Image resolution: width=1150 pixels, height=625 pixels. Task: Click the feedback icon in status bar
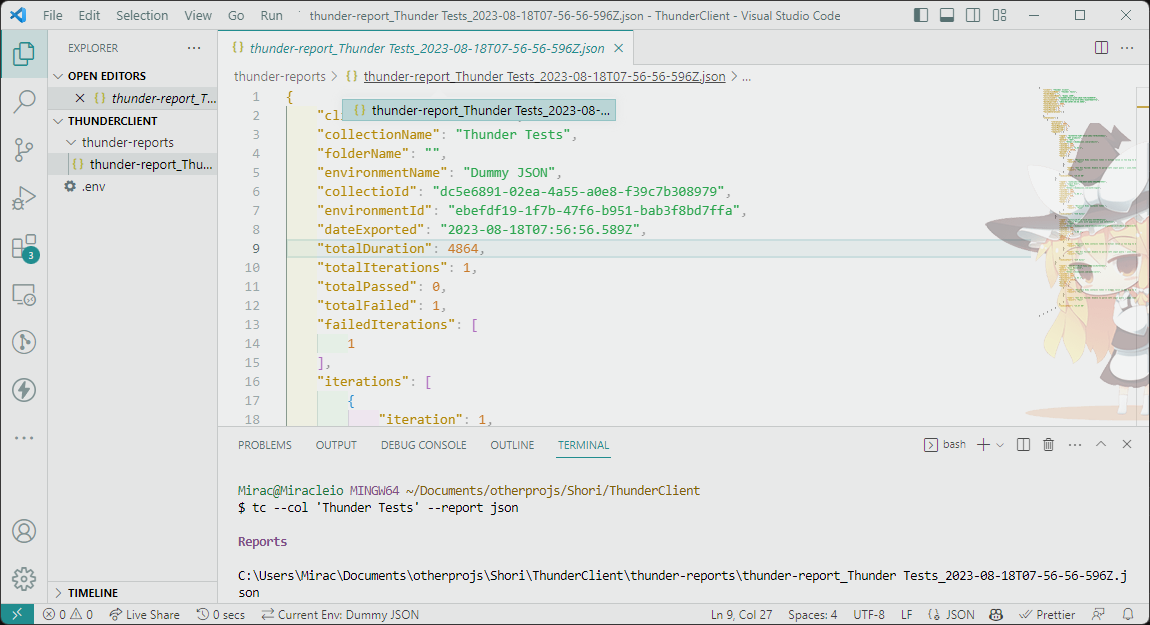coord(1098,615)
